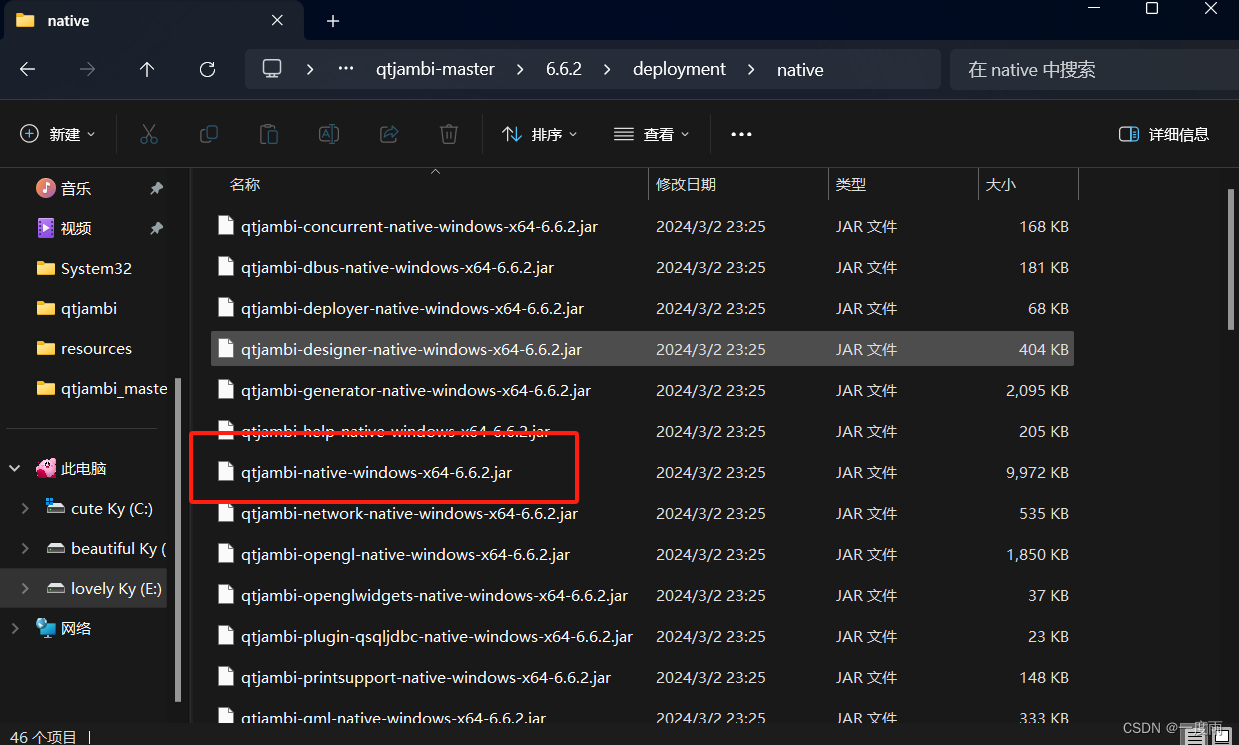The width and height of the screenshot is (1239, 745).
Task: Navigate up using the up-arrow icon
Action: click(x=146, y=69)
